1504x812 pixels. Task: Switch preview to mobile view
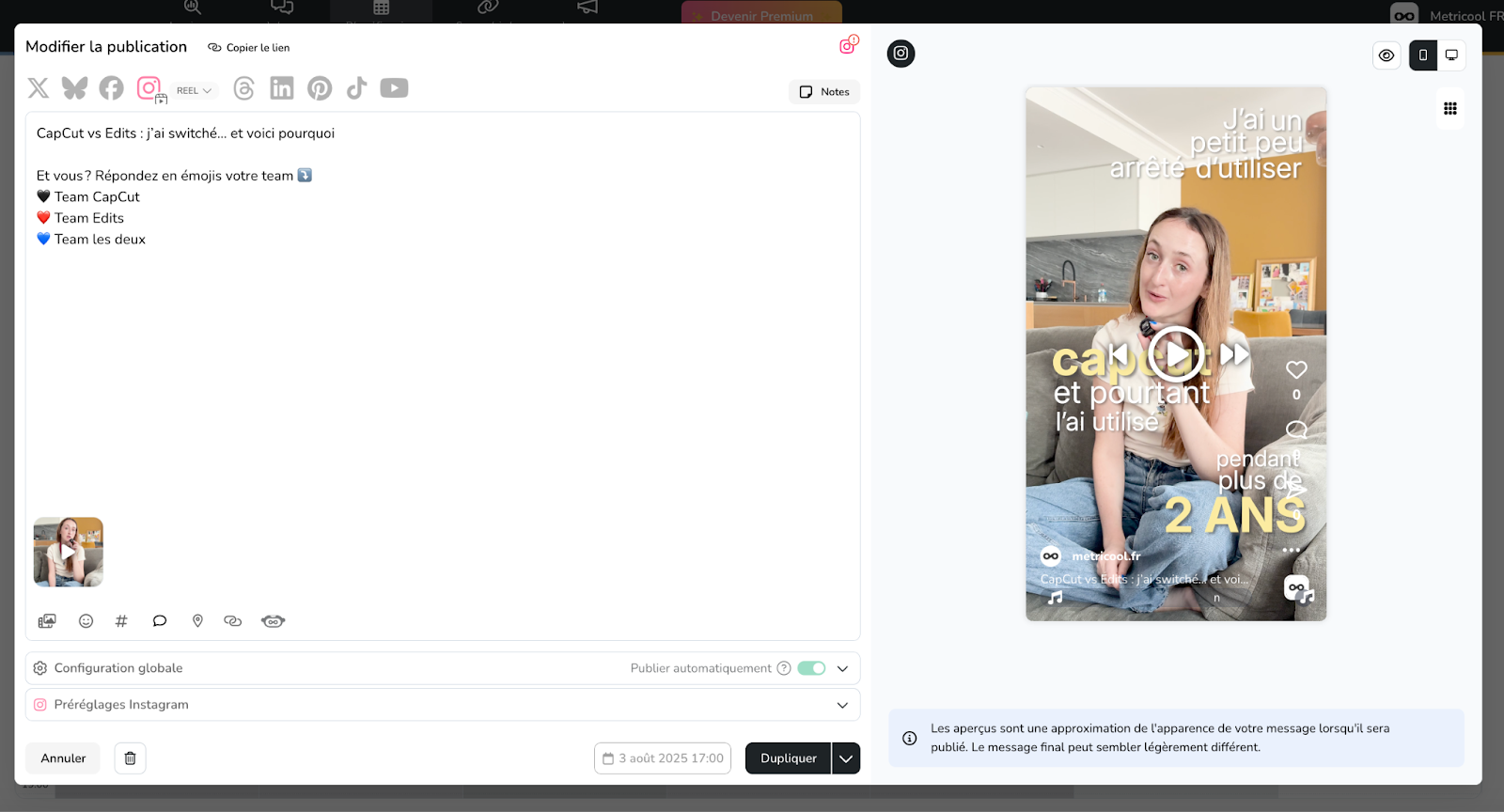click(x=1423, y=55)
